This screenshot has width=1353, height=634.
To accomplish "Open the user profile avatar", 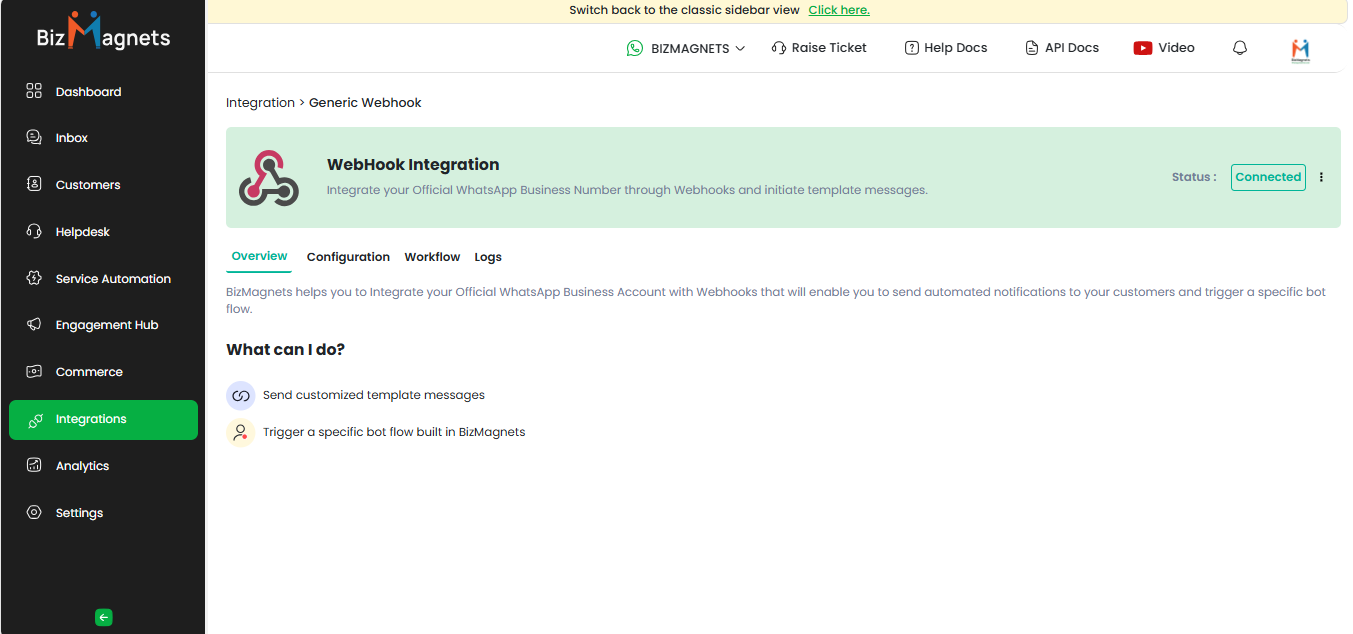I will click(1300, 49).
